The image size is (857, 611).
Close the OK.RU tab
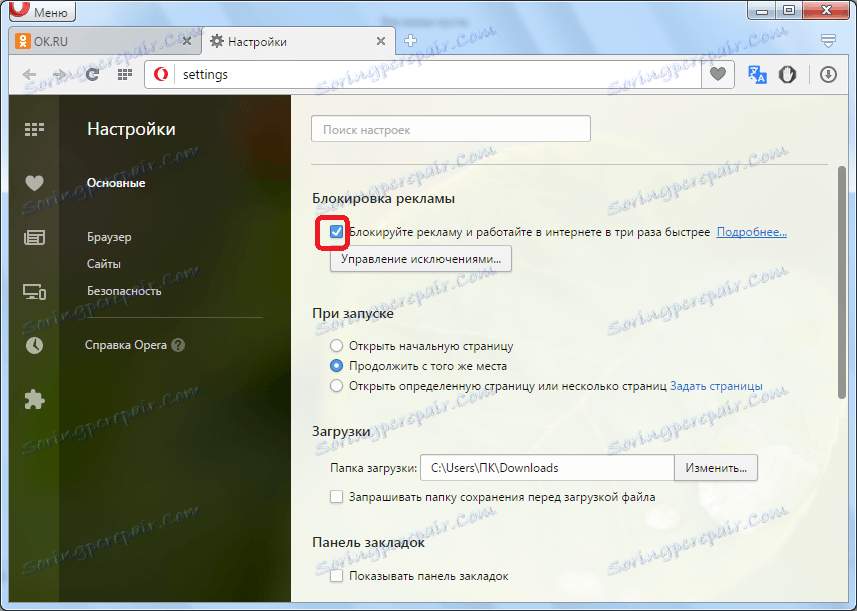(x=186, y=41)
